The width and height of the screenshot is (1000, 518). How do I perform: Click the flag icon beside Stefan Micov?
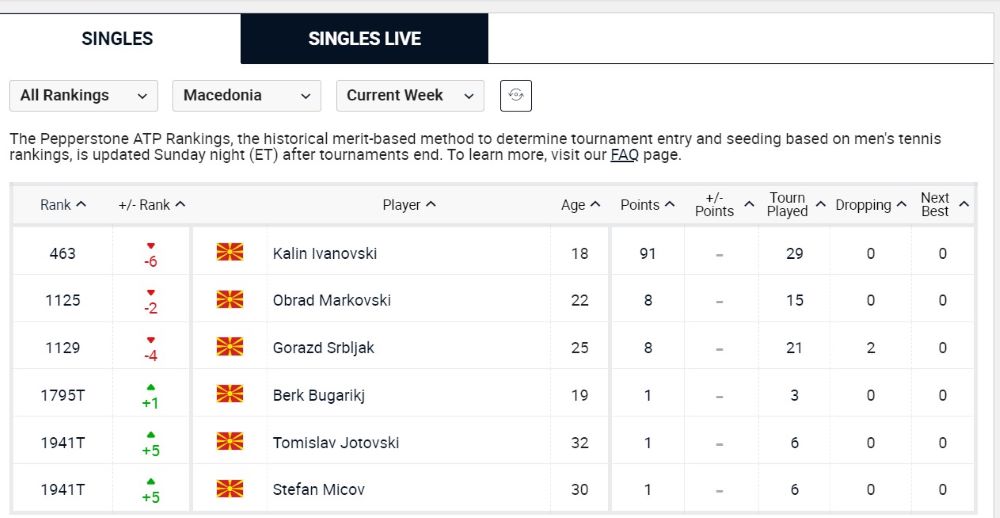230,489
